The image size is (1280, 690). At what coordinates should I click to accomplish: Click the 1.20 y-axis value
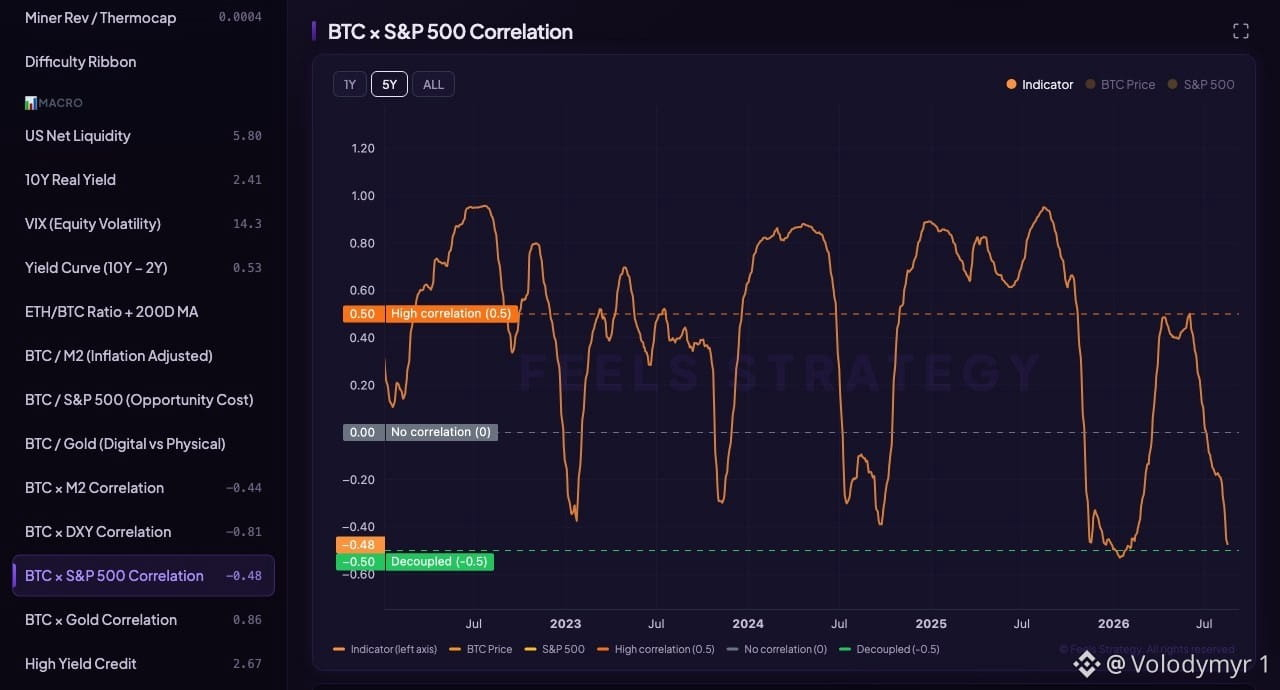[x=363, y=148]
